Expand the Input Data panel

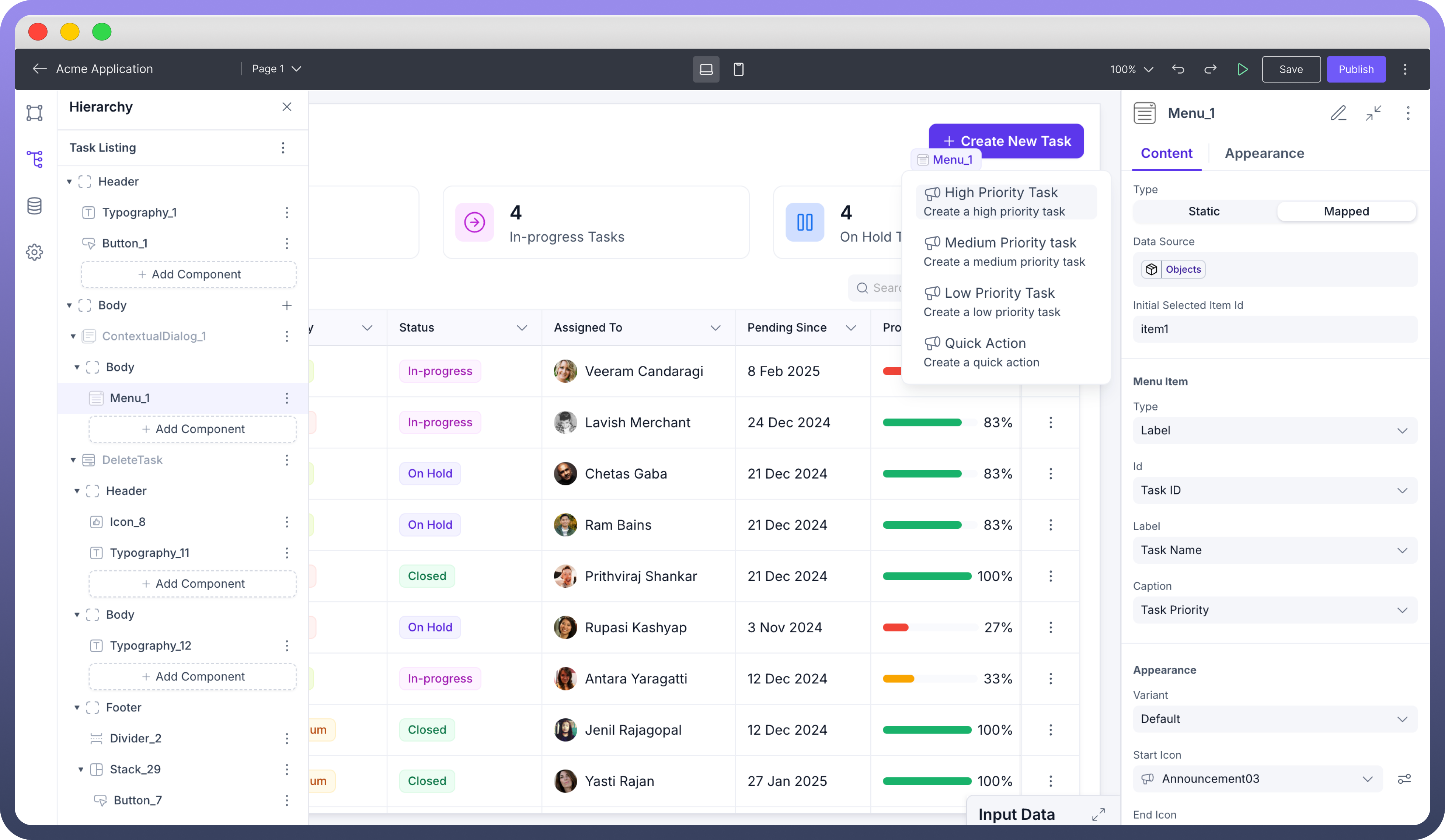pyautogui.click(x=1098, y=814)
